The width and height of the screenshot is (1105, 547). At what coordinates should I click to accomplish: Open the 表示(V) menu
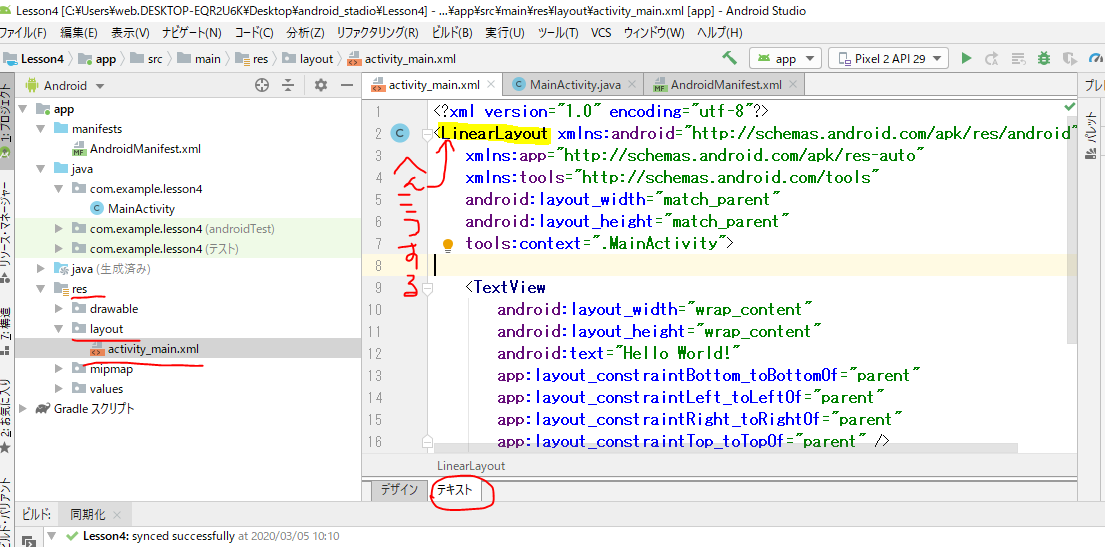click(x=130, y=32)
